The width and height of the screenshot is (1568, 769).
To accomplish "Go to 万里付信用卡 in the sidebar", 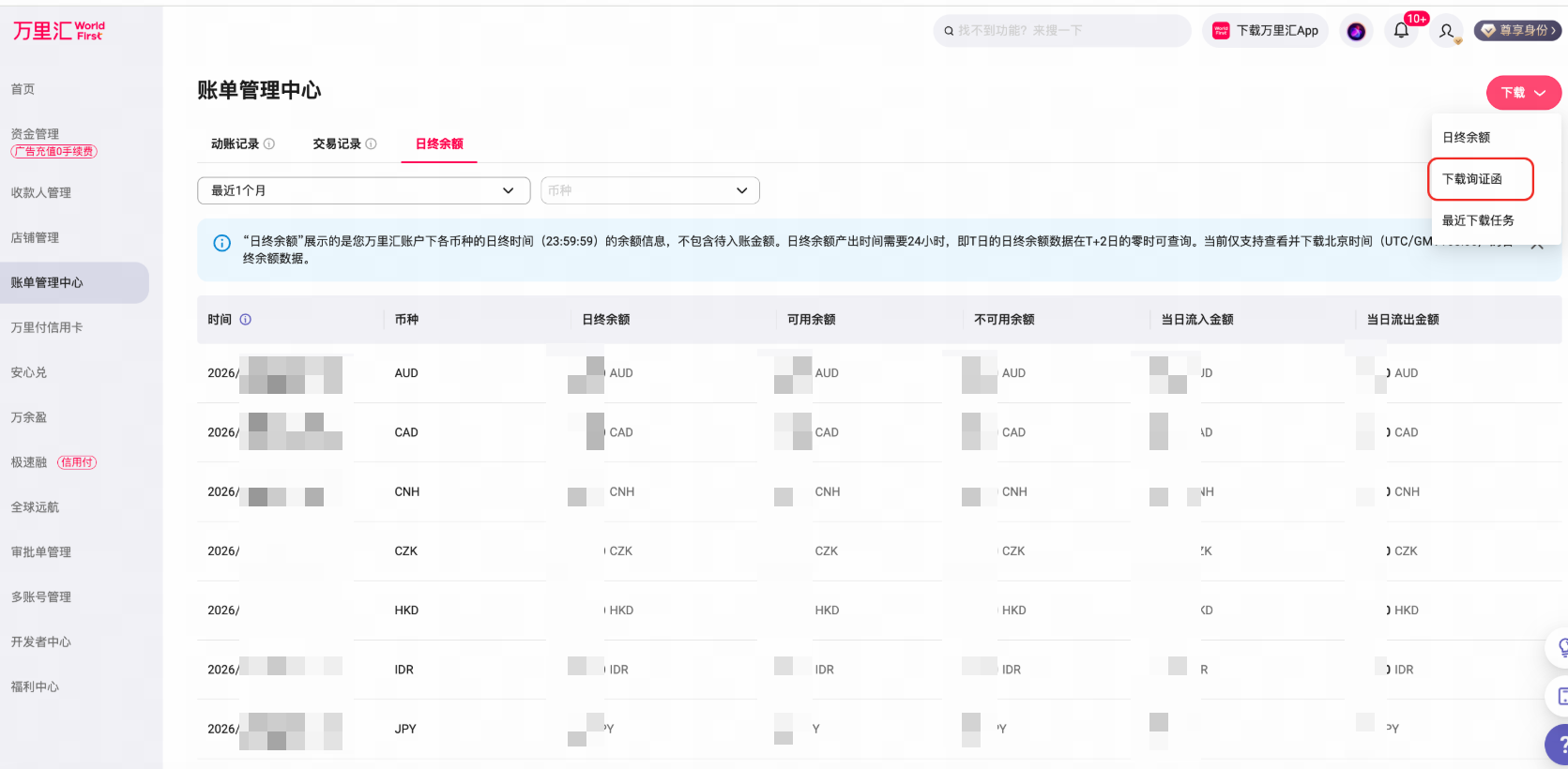I will point(47,327).
